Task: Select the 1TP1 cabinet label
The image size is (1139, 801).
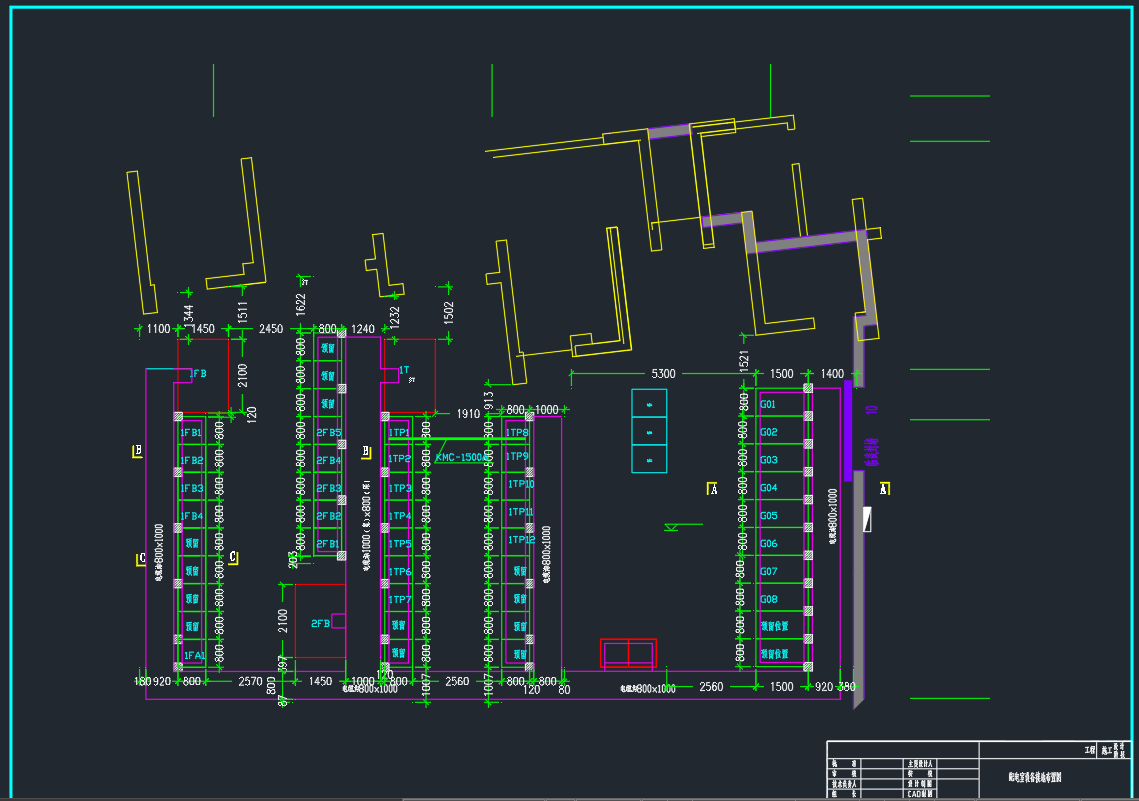Action: pos(399,433)
